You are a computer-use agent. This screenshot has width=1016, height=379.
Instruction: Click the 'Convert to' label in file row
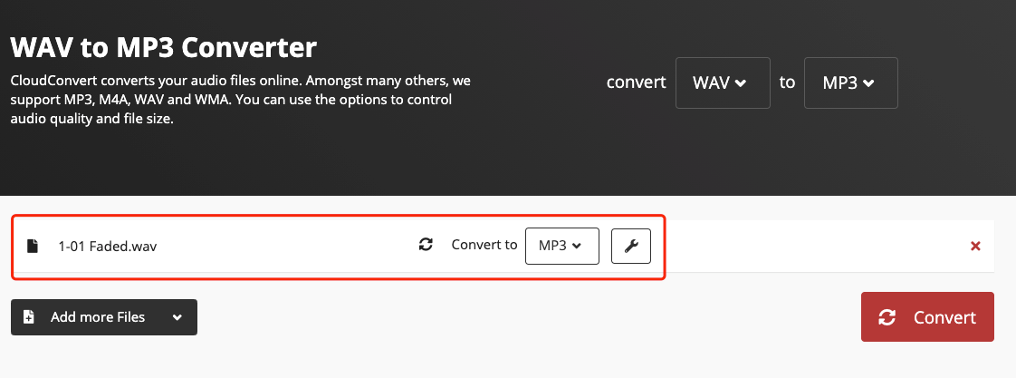pos(484,245)
